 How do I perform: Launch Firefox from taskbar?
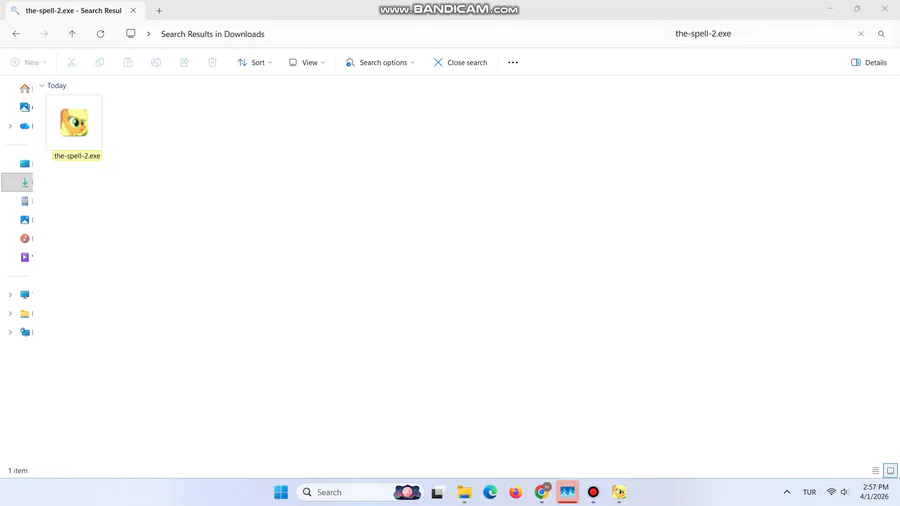pos(516,492)
